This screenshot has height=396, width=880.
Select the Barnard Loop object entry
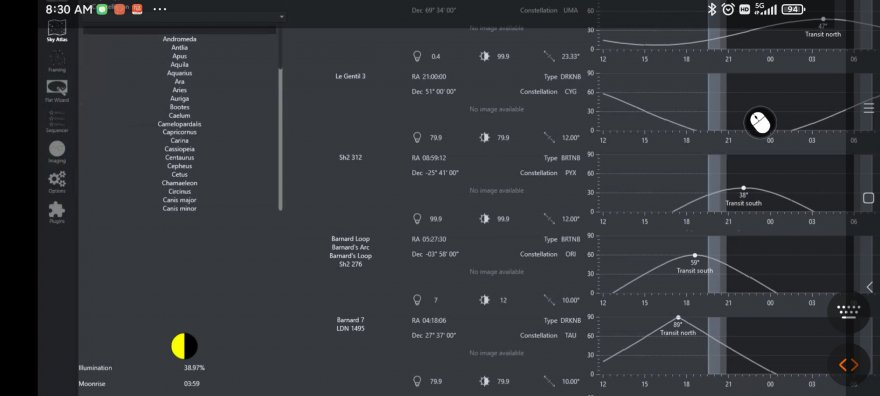click(350, 239)
